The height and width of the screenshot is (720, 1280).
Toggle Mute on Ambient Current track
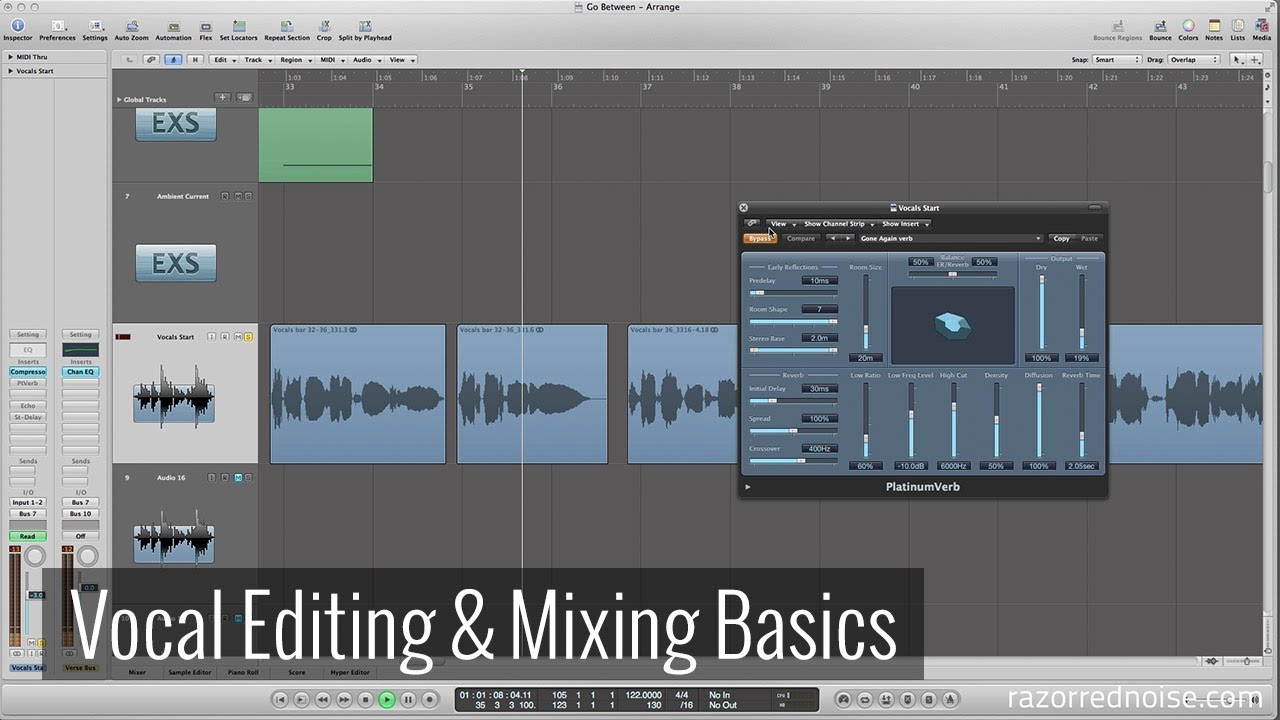pyautogui.click(x=237, y=196)
